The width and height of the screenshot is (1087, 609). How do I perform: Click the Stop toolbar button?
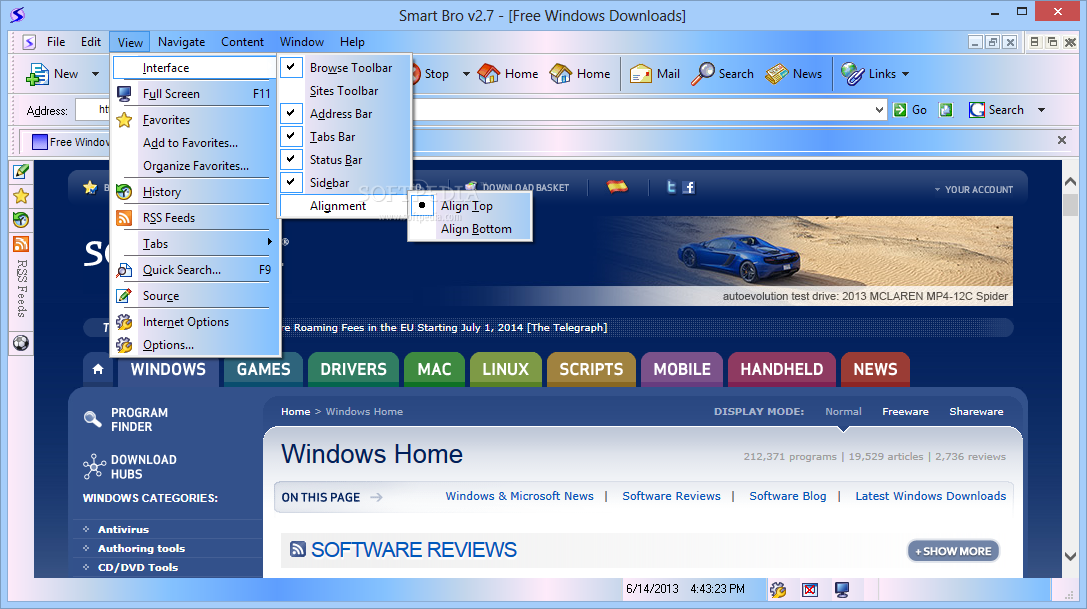point(436,74)
